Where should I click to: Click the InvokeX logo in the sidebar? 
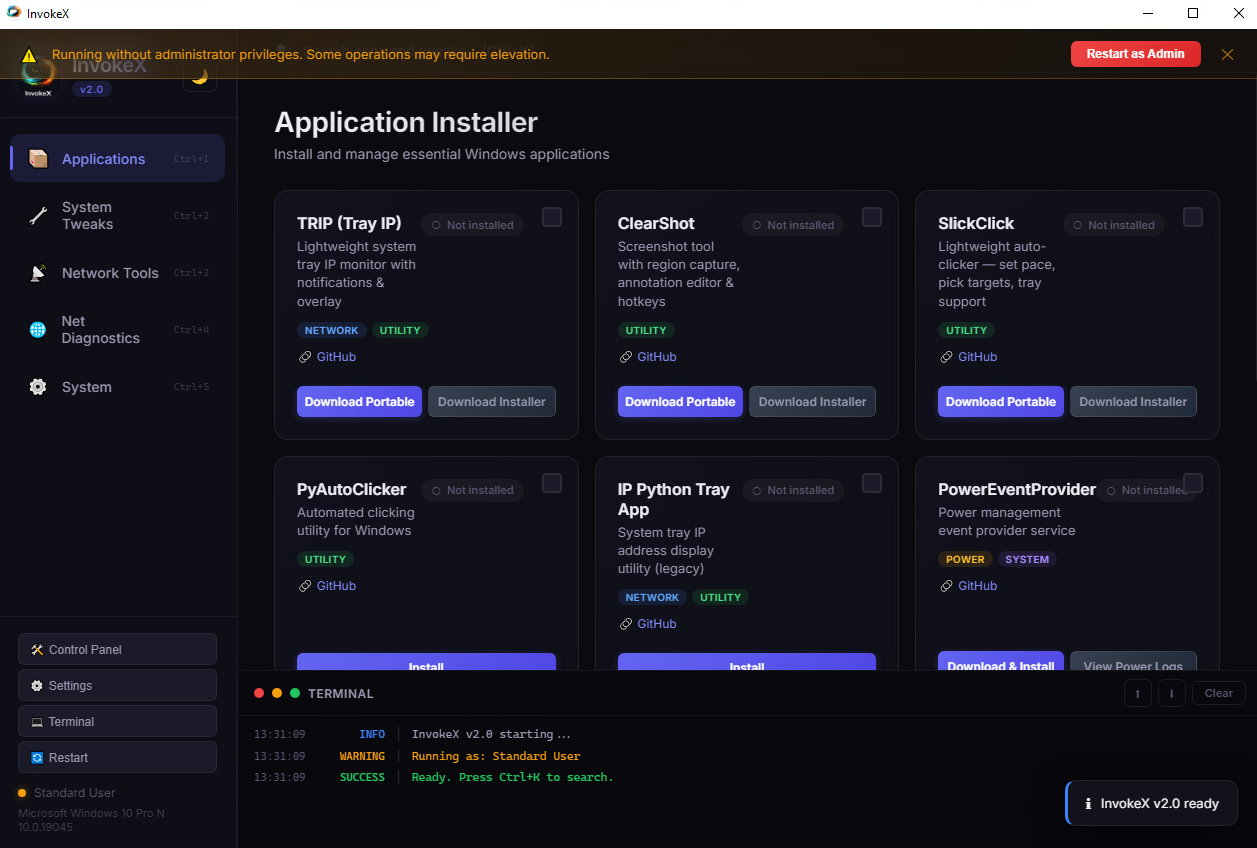pos(38,75)
